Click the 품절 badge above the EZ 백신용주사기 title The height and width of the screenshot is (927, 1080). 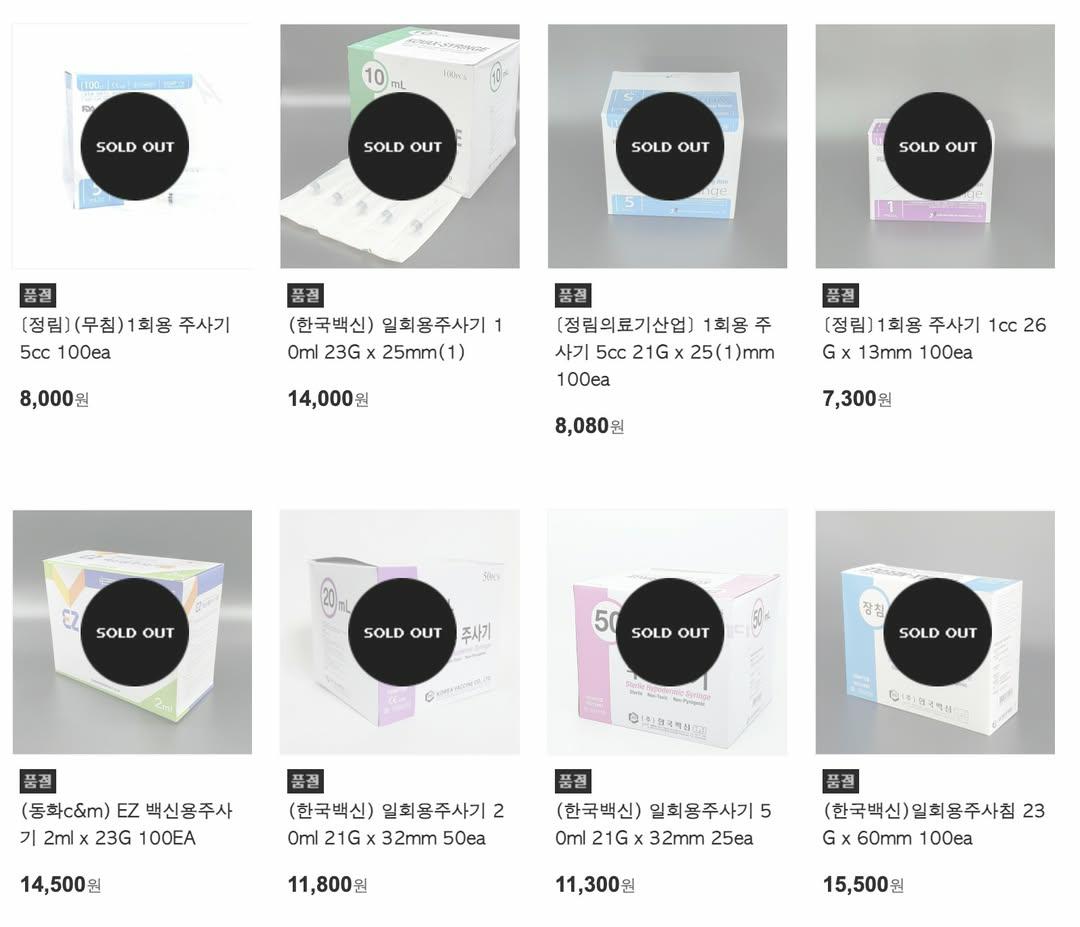37,781
